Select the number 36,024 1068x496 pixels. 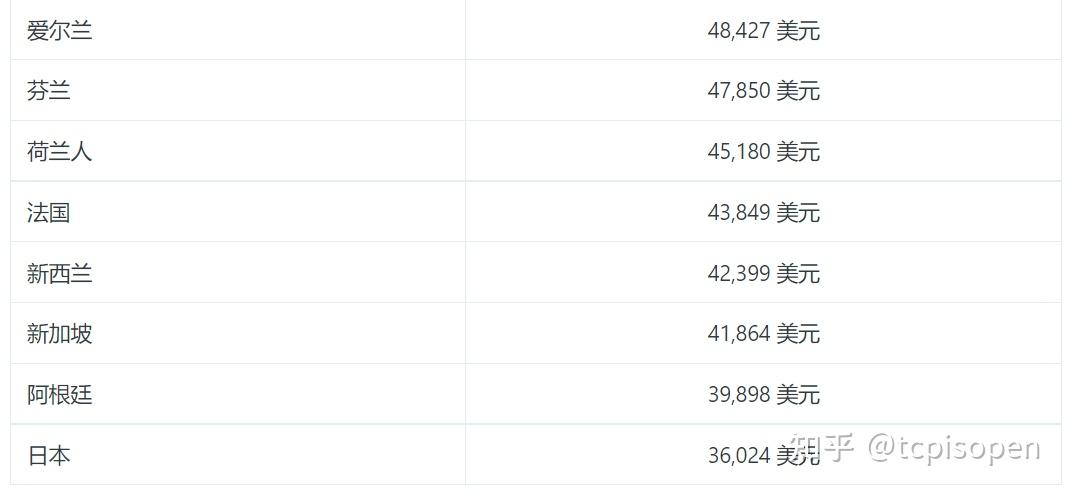(739, 456)
